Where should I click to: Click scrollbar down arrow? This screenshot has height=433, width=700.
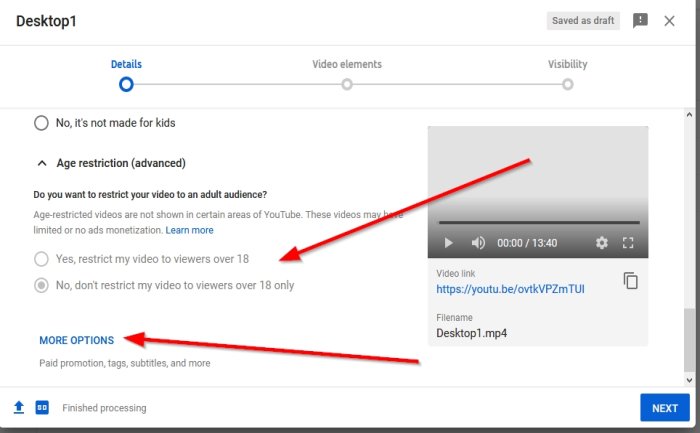coord(689,381)
